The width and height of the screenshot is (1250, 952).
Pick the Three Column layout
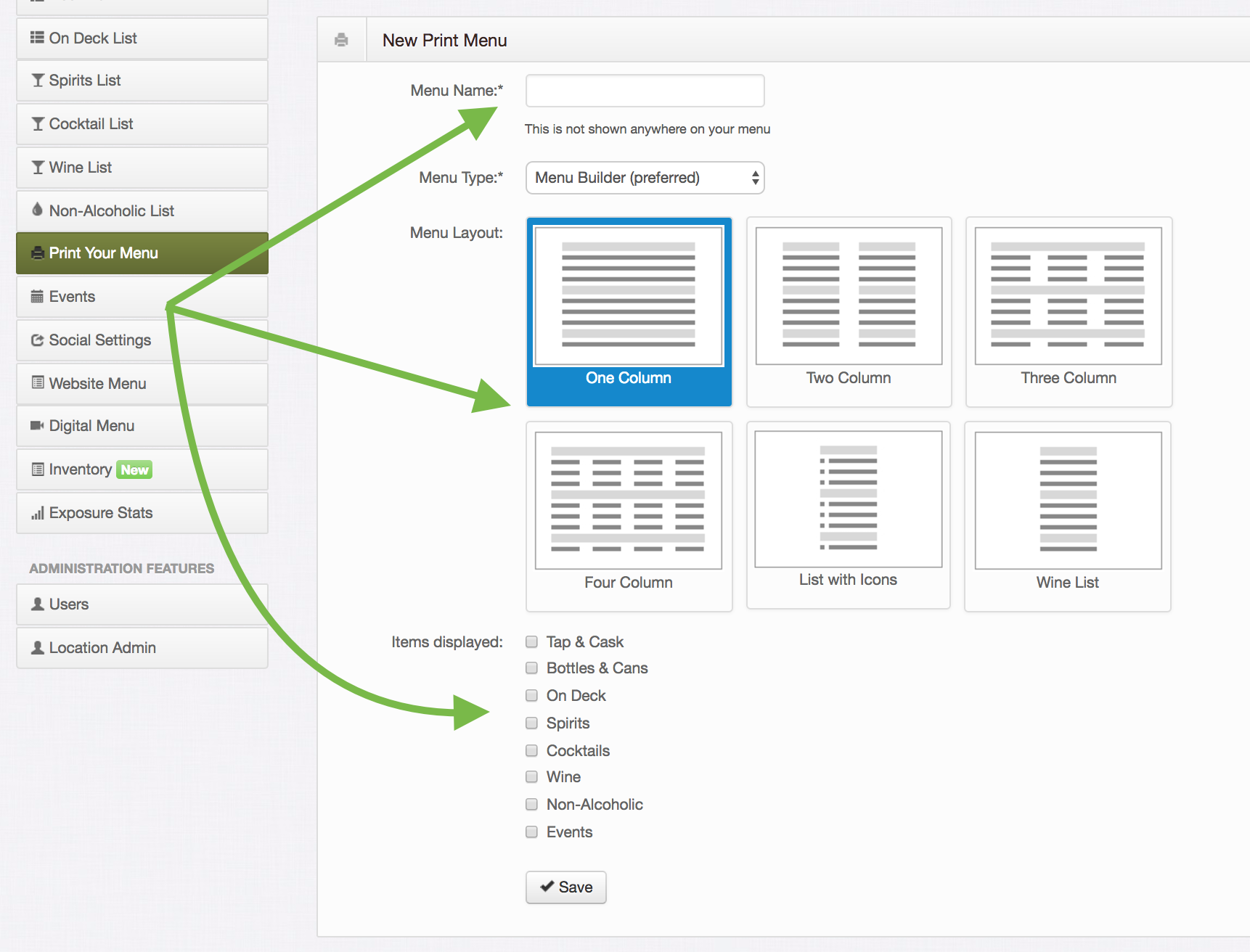coord(1069,312)
